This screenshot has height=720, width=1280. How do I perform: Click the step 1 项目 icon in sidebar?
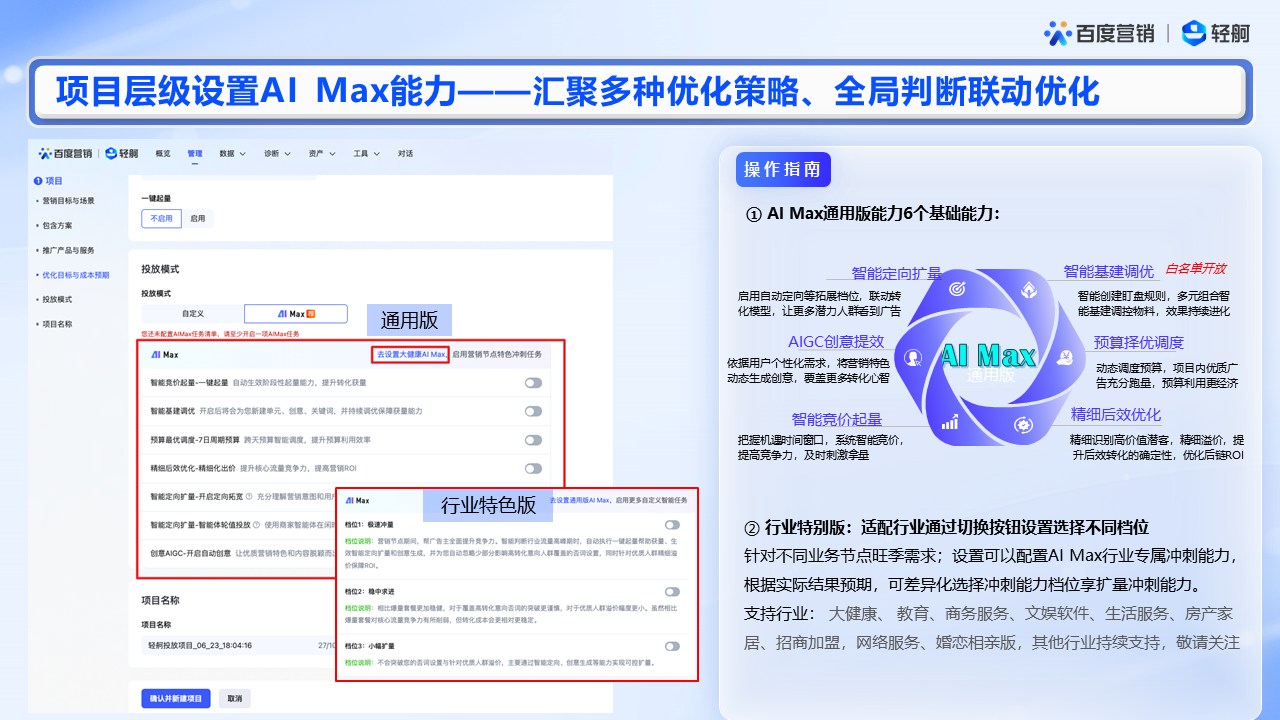38,181
